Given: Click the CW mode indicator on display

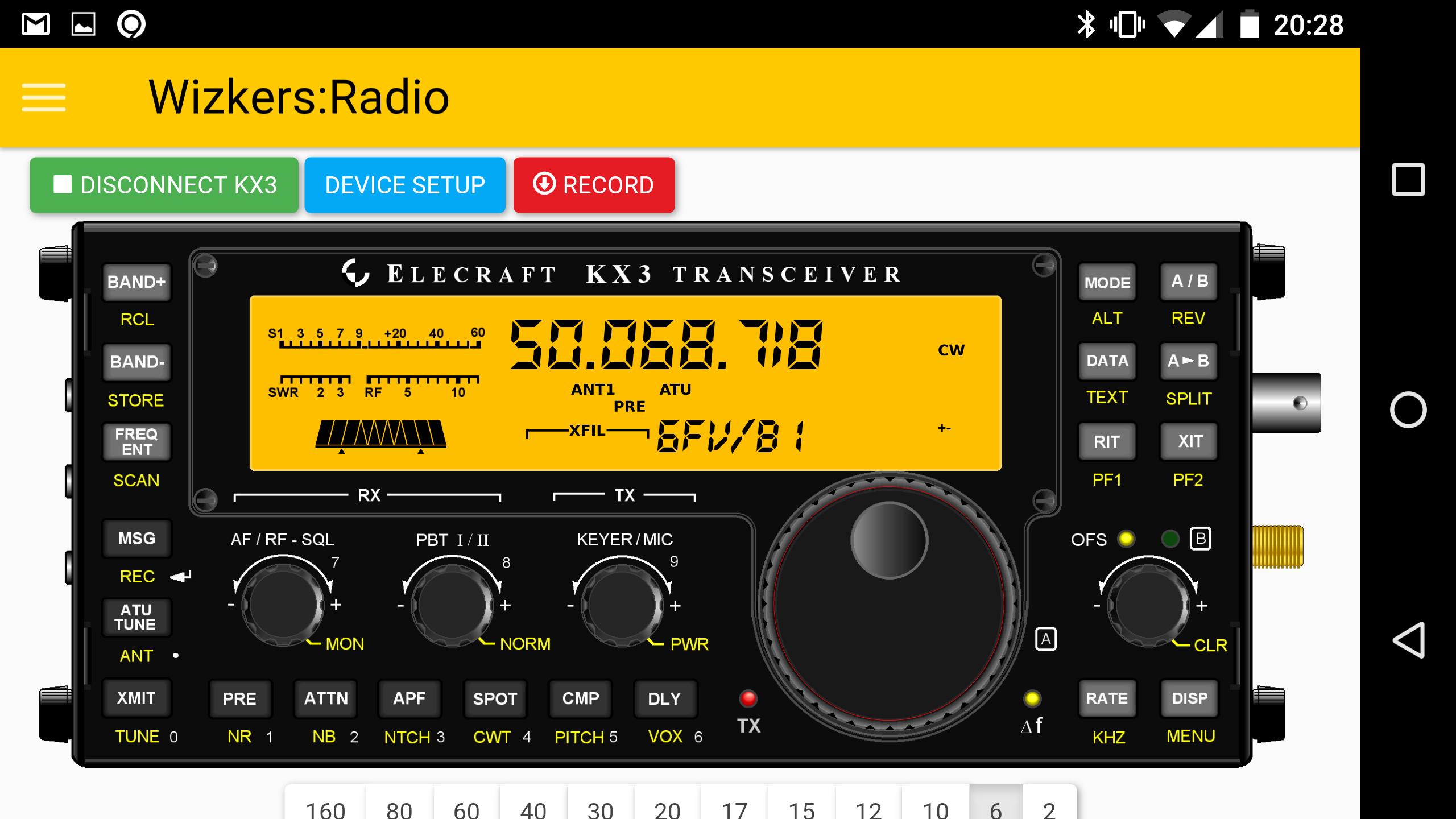Looking at the screenshot, I should (x=951, y=350).
